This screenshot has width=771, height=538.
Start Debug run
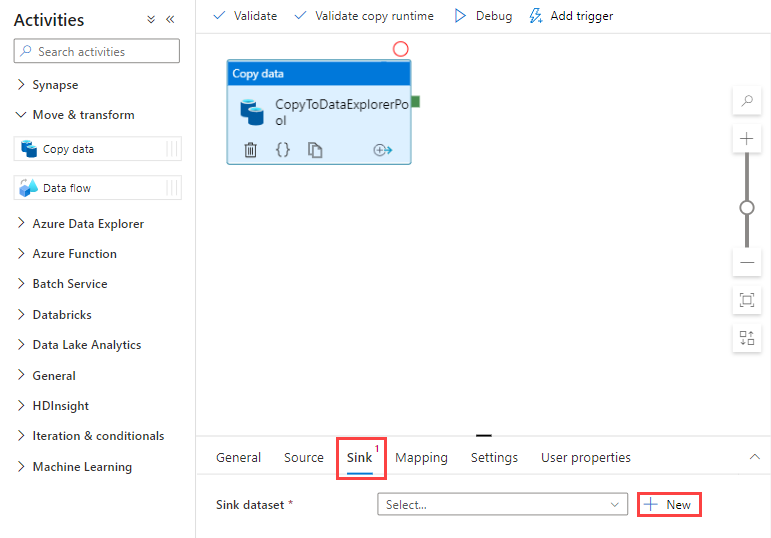tap(482, 16)
